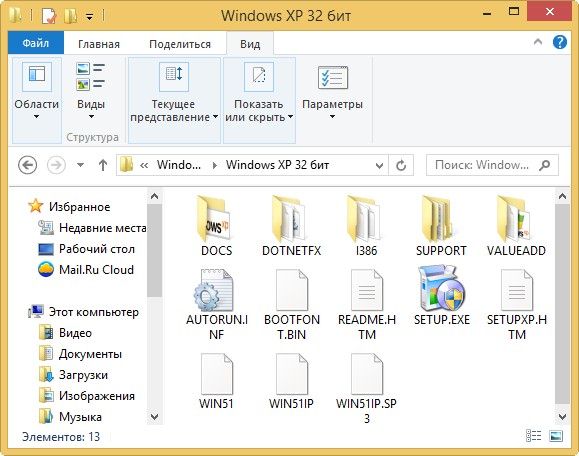The height and width of the screenshot is (456, 579).
Task: Click Properties icon in quick access toolbar
Action: [x=49, y=16]
